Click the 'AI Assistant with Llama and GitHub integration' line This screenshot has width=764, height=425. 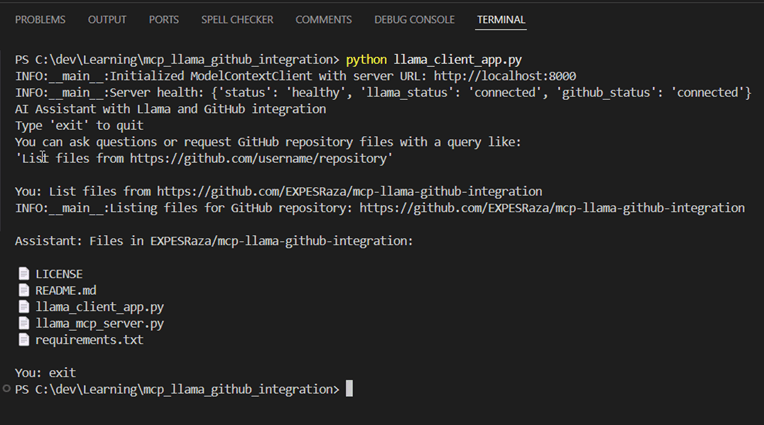(x=171, y=109)
